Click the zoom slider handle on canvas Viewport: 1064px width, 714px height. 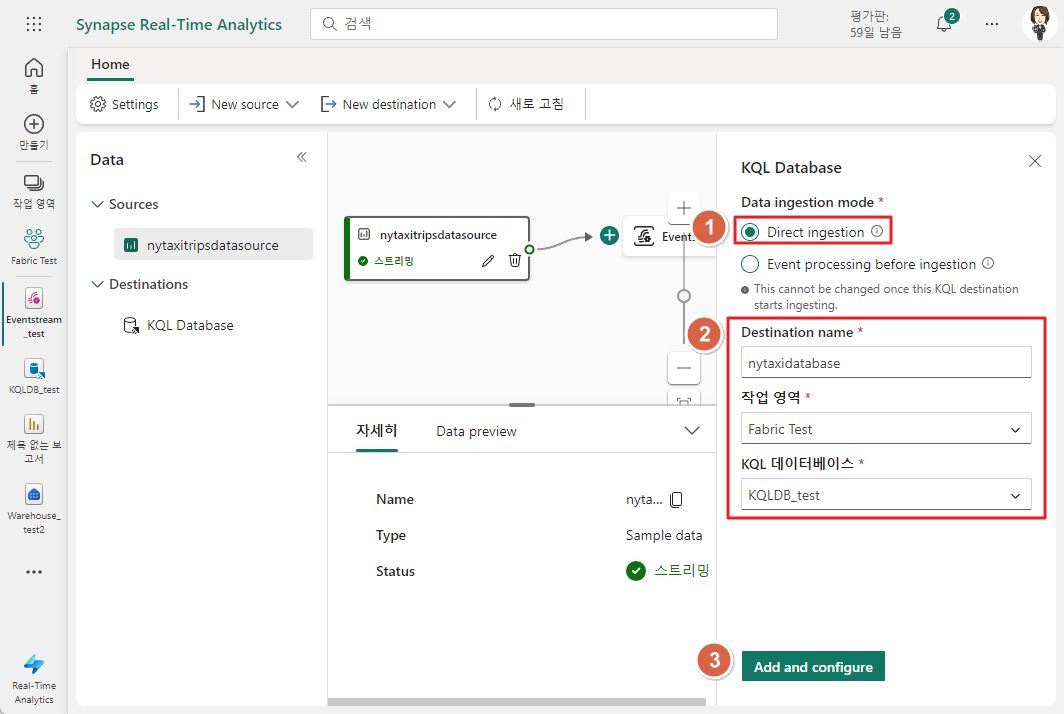[x=684, y=296]
